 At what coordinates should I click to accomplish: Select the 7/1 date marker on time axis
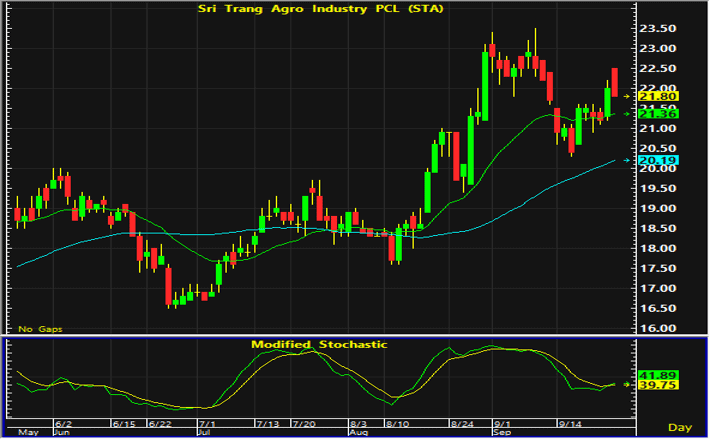coord(207,424)
